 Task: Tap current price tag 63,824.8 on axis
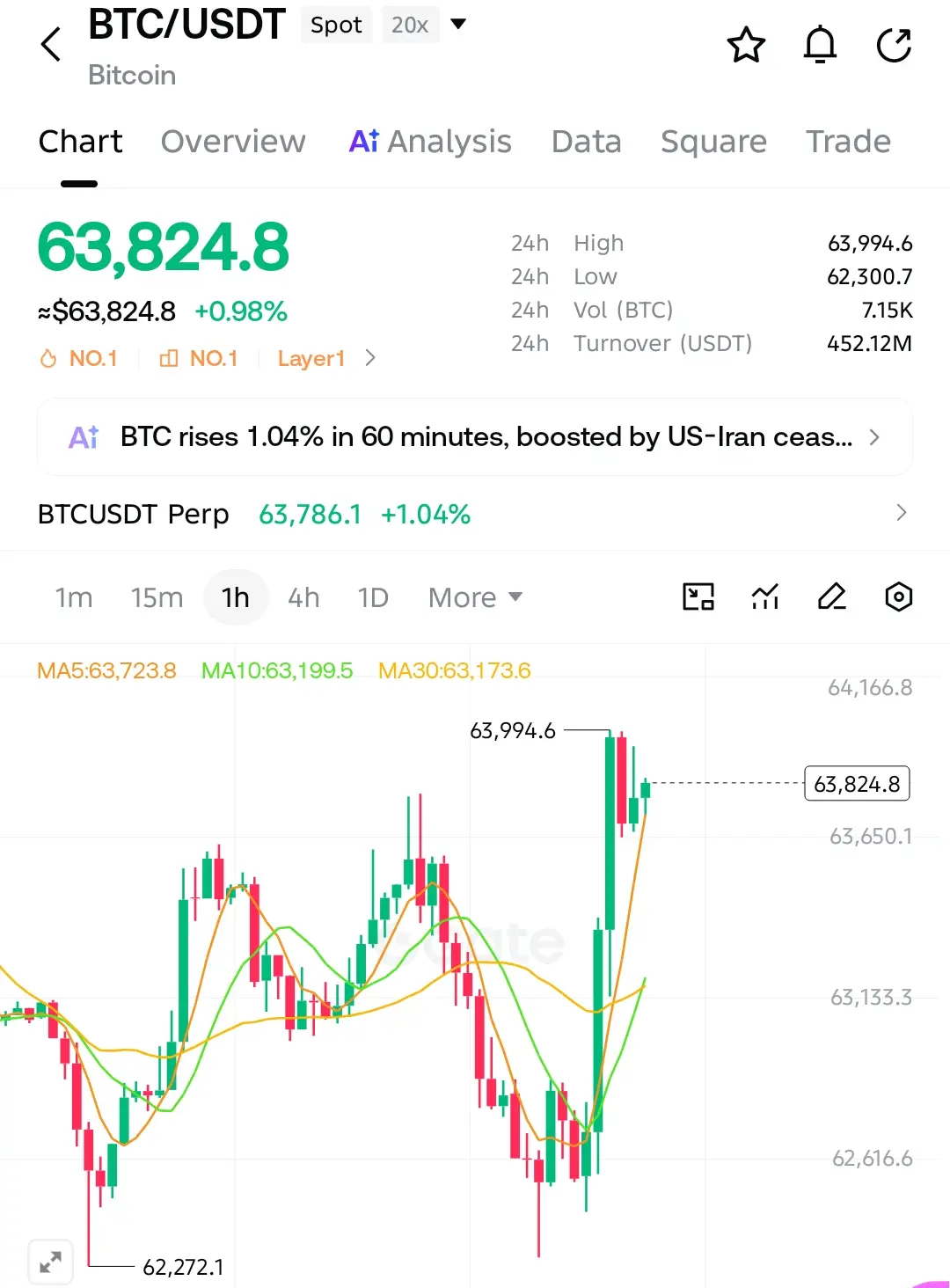click(857, 783)
